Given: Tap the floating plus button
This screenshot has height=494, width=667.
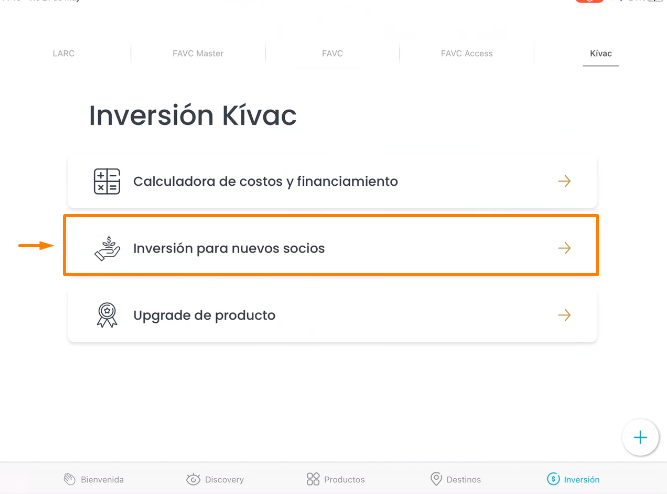Looking at the screenshot, I should click(x=640, y=437).
